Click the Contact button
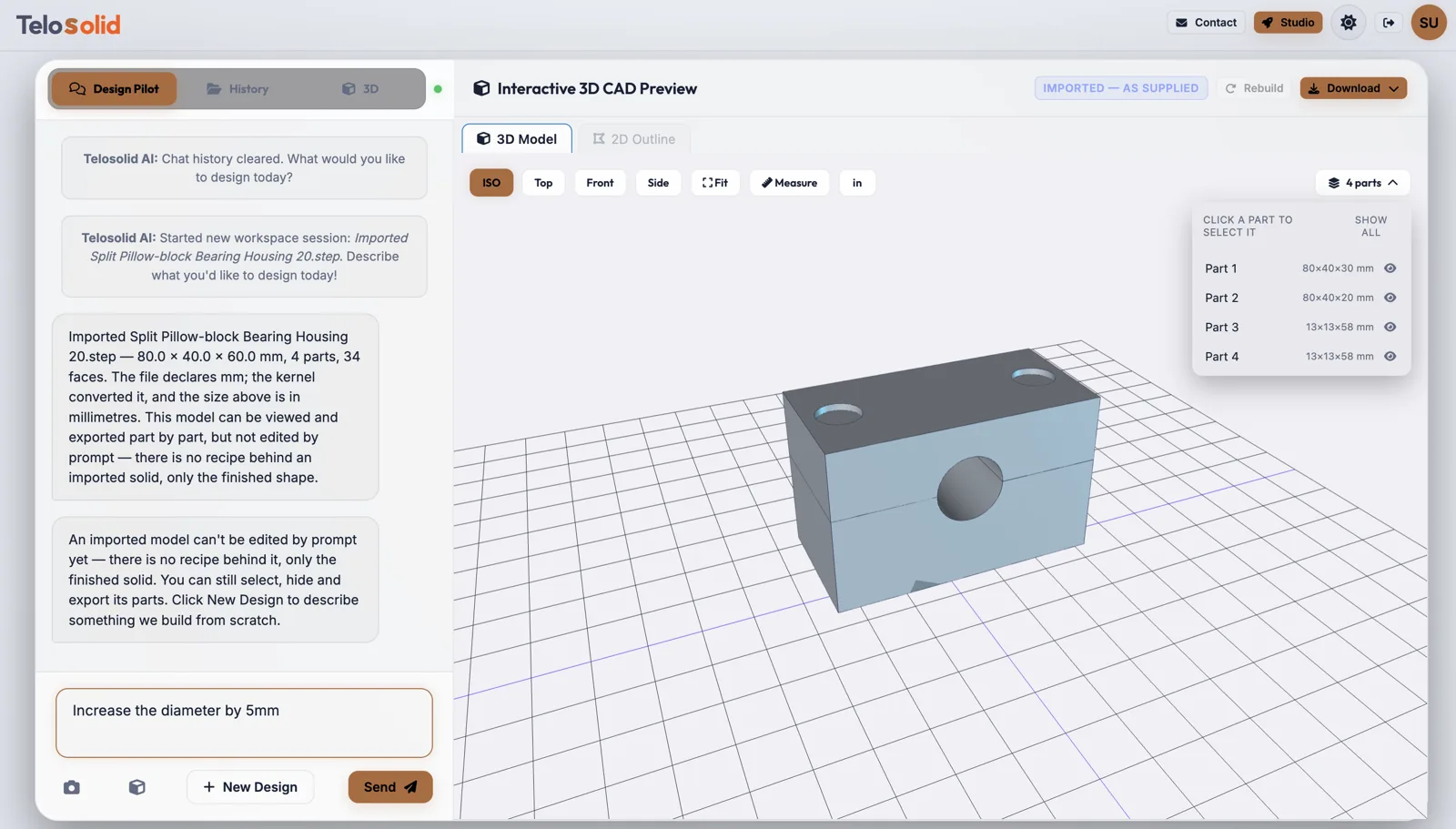1456x829 pixels. (x=1206, y=23)
